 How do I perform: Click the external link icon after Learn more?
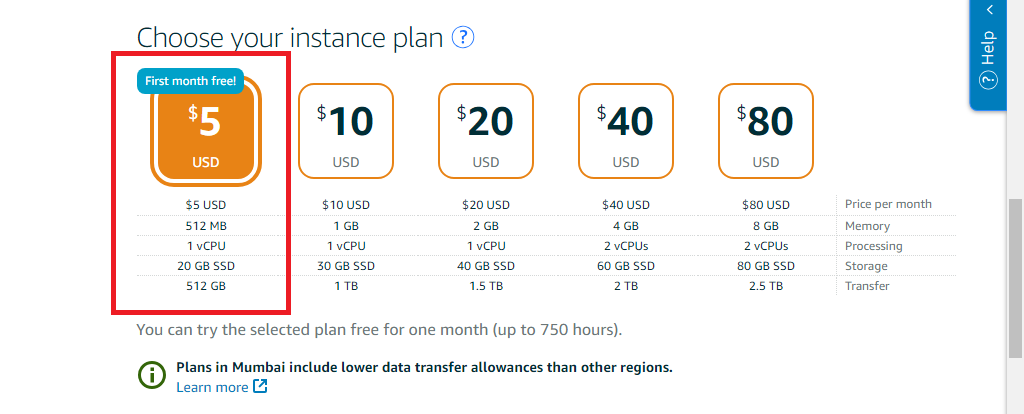click(260, 387)
